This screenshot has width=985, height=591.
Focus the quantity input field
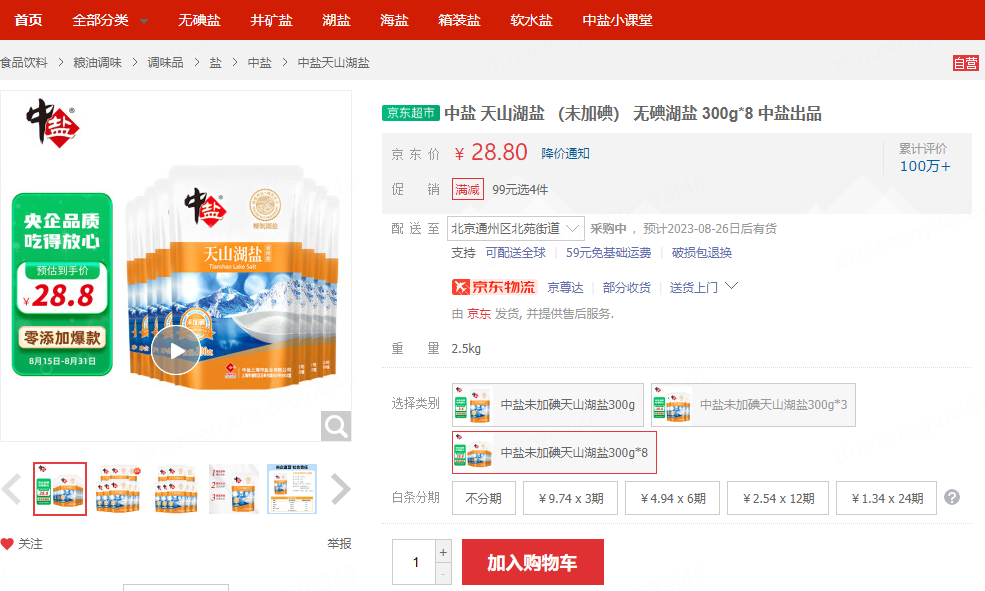[x=414, y=562]
